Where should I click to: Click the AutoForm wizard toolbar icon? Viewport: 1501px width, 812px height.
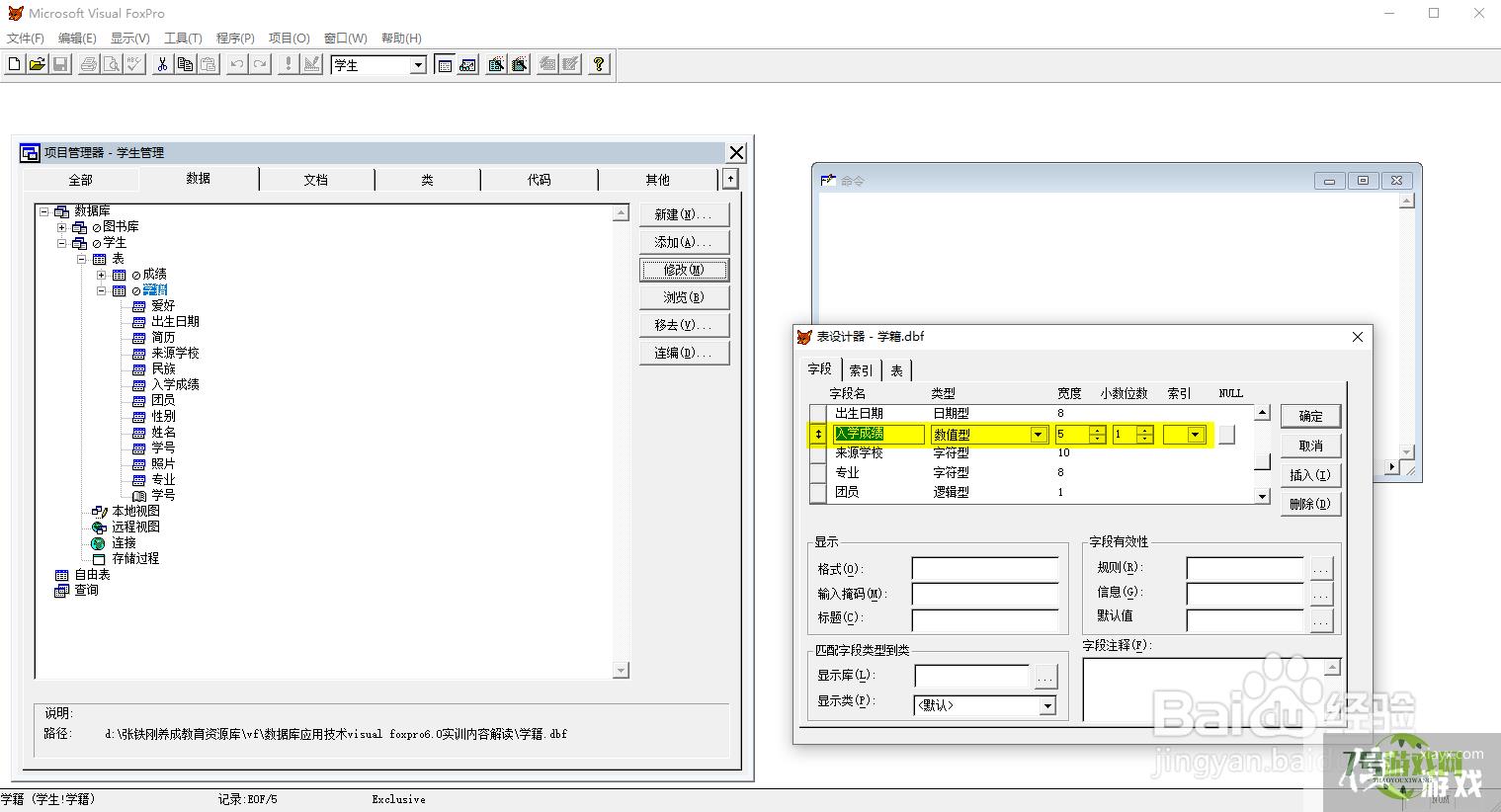[x=547, y=64]
